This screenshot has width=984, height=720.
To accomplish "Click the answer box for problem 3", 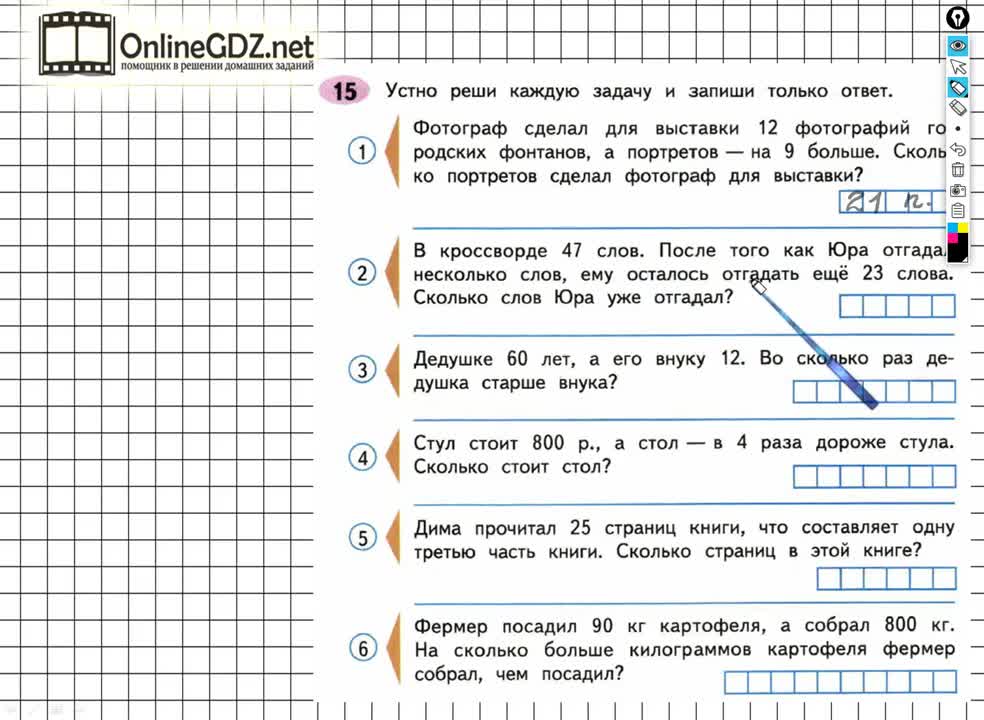I will pyautogui.click(x=874, y=392).
